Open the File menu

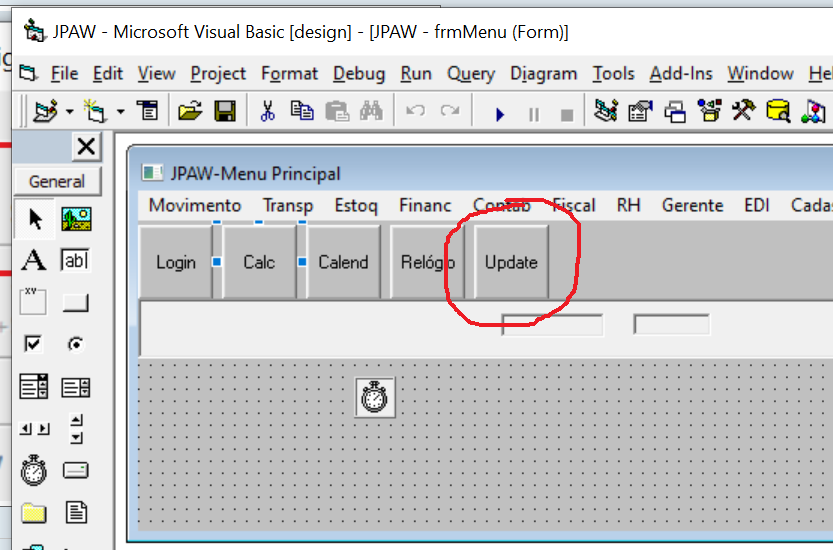pos(64,73)
